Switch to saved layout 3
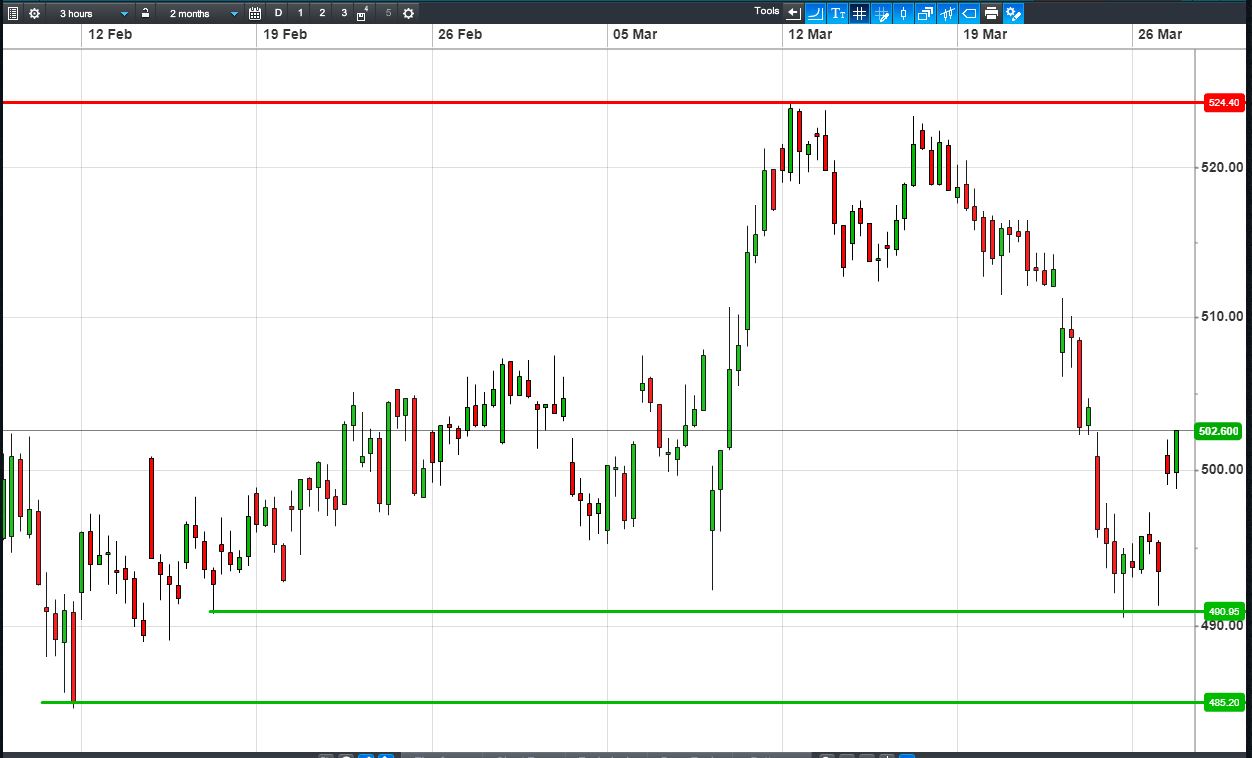This screenshot has height=758, width=1252. [344, 13]
